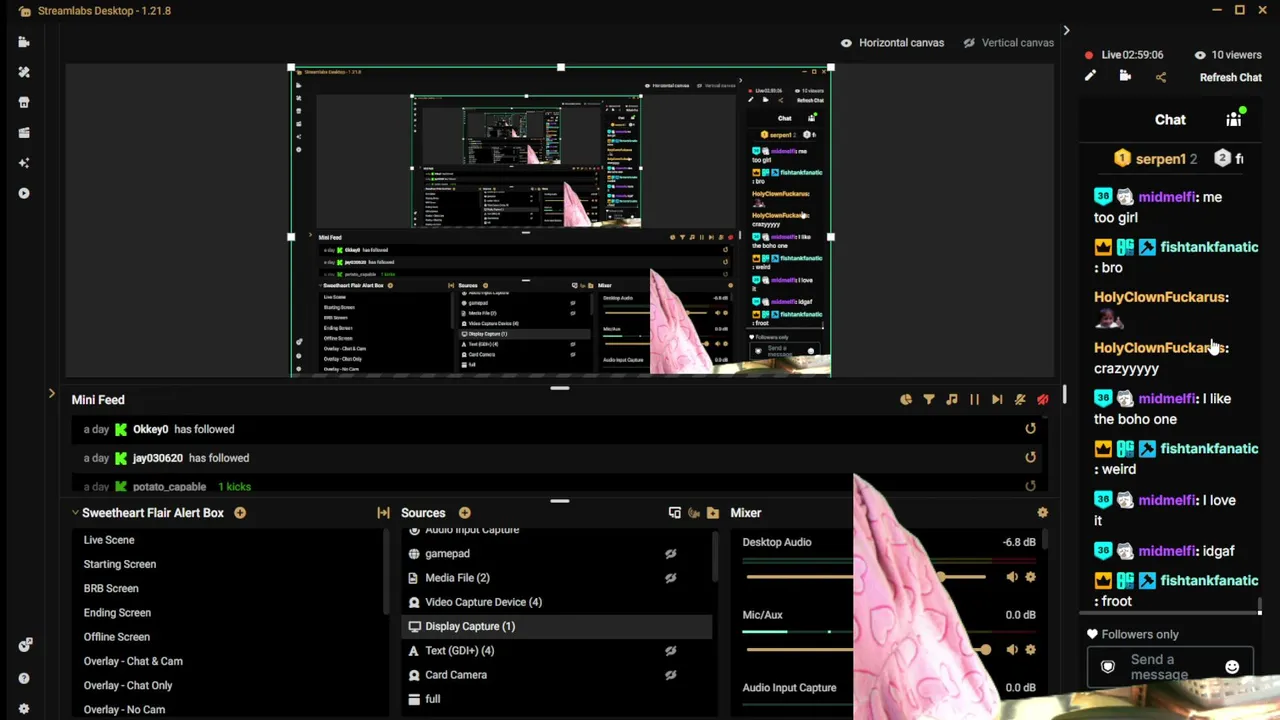Open the source properties icon in Sources header
The height and width of the screenshot is (720, 1280).
pyautogui.click(x=675, y=513)
